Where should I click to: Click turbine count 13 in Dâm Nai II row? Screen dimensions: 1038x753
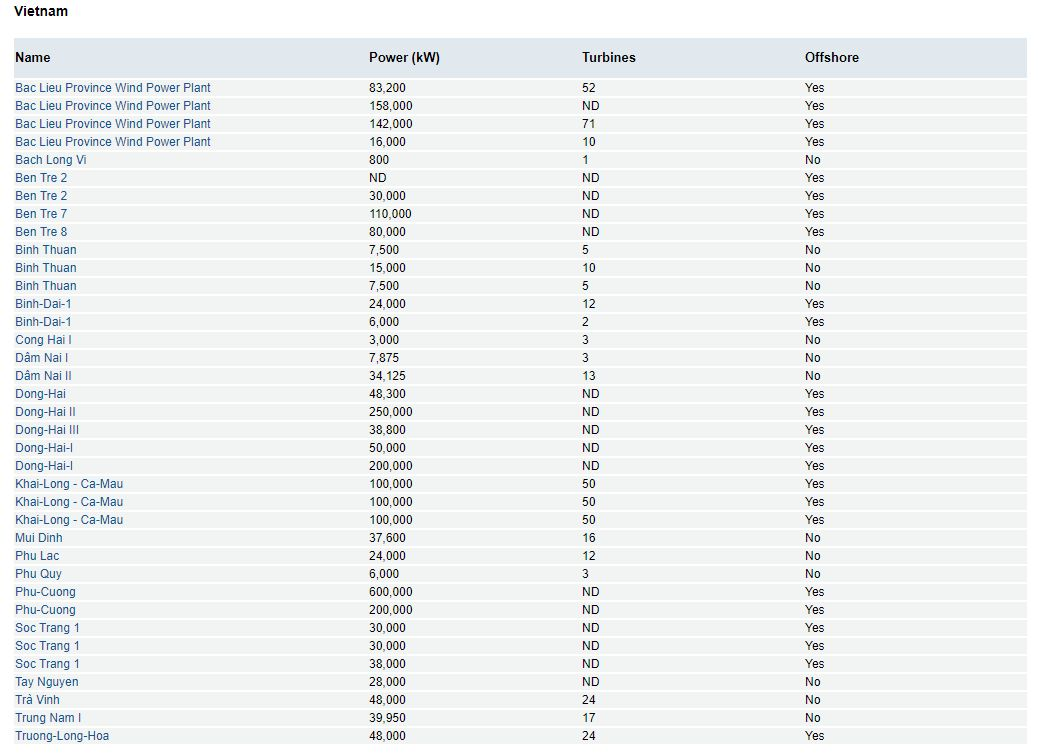pos(589,376)
